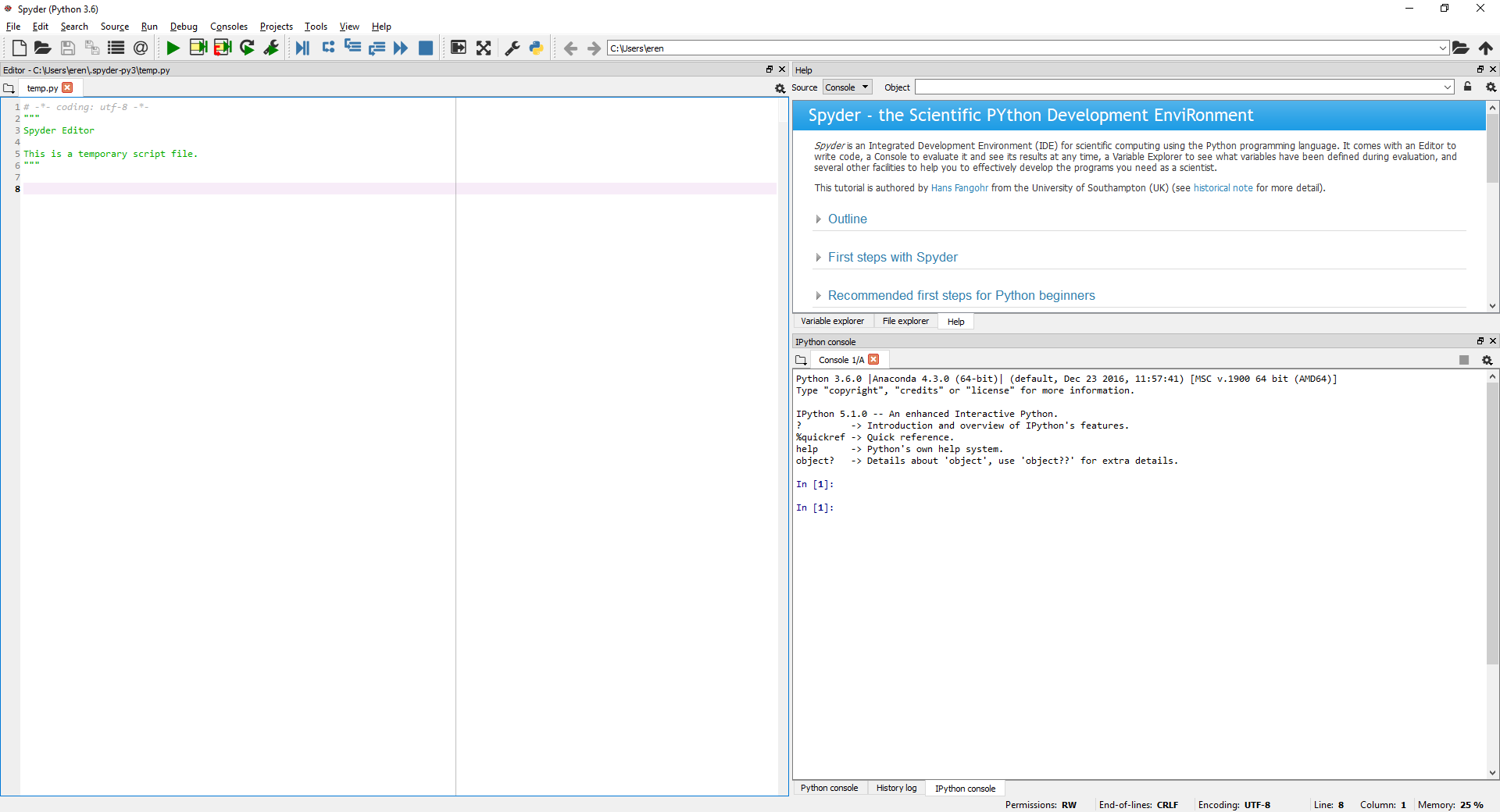The height and width of the screenshot is (812, 1500).
Task: Undock the Help pane
Action: [x=1480, y=69]
